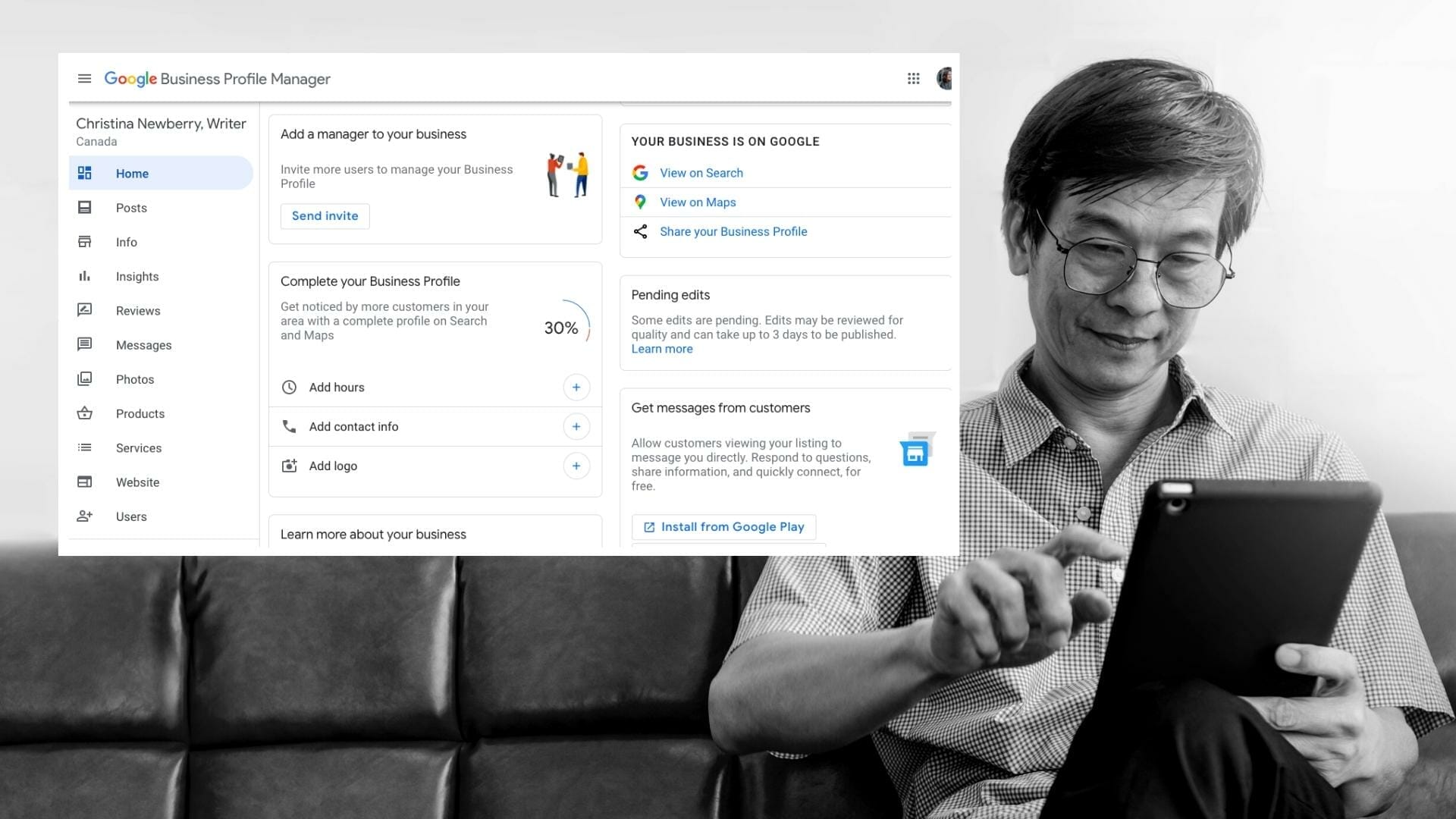Open the Services menu item

(x=138, y=448)
